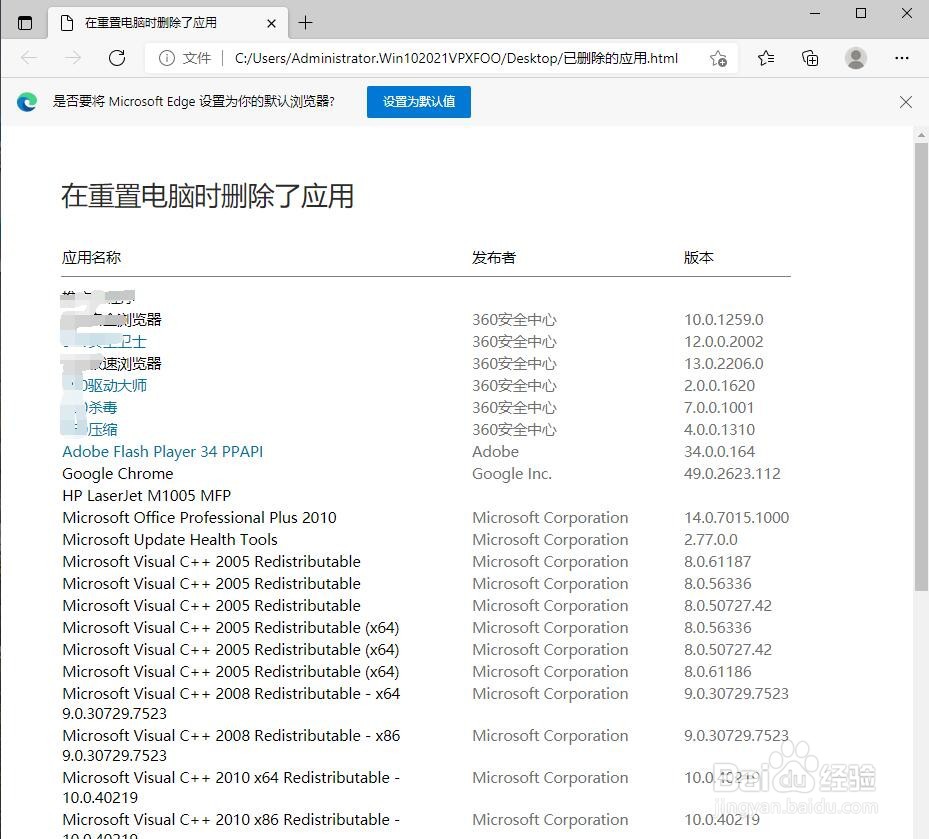This screenshot has width=929, height=839.
Task: View site information icon in address bar
Action: 167,57
